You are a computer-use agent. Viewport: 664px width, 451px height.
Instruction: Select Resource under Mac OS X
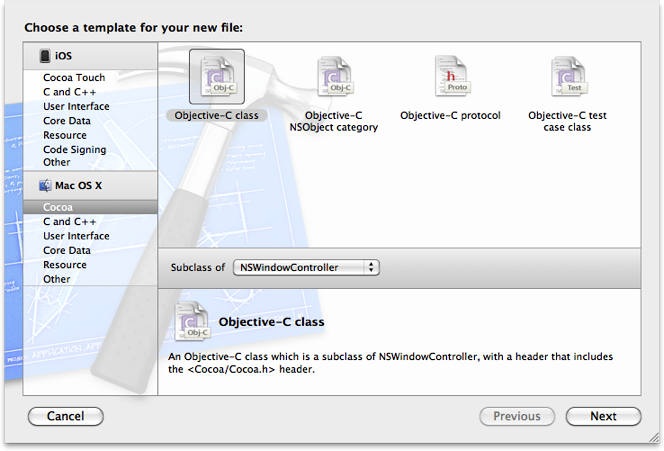tap(65, 265)
